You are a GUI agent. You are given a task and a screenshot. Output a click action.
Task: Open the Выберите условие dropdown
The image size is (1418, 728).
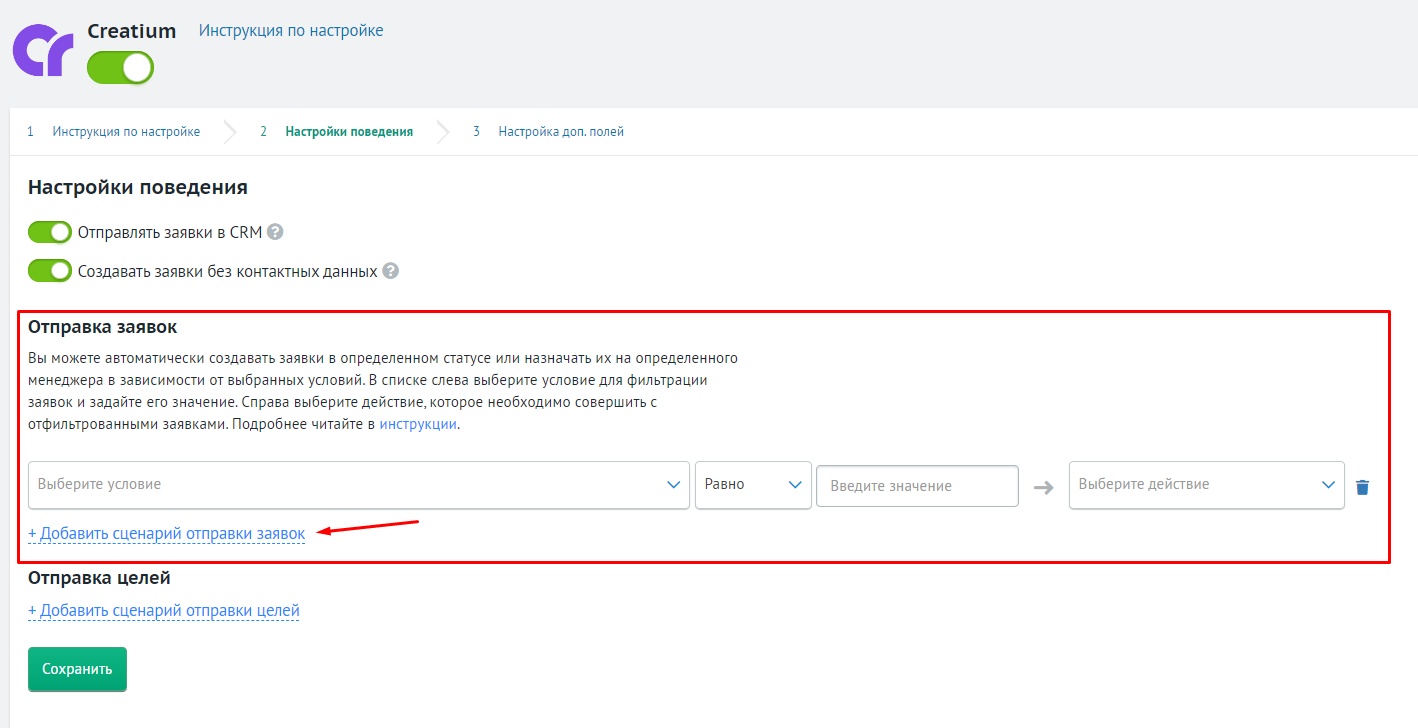click(x=359, y=485)
